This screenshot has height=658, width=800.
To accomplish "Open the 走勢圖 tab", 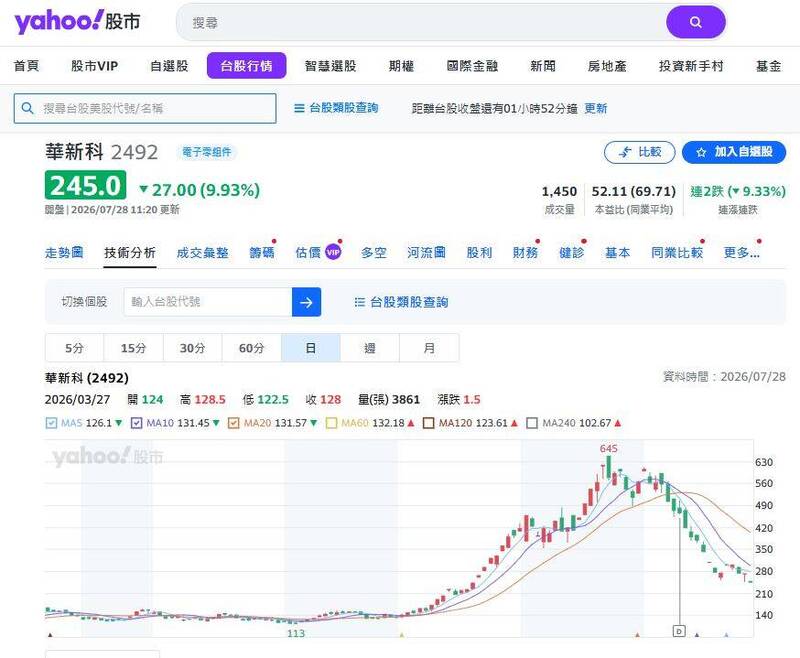I will (64, 252).
